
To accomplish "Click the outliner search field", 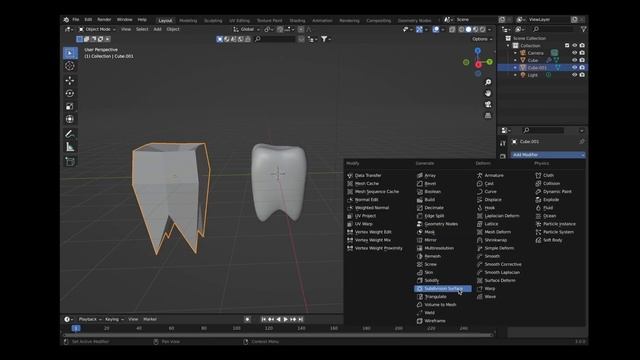I will pos(552,29).
